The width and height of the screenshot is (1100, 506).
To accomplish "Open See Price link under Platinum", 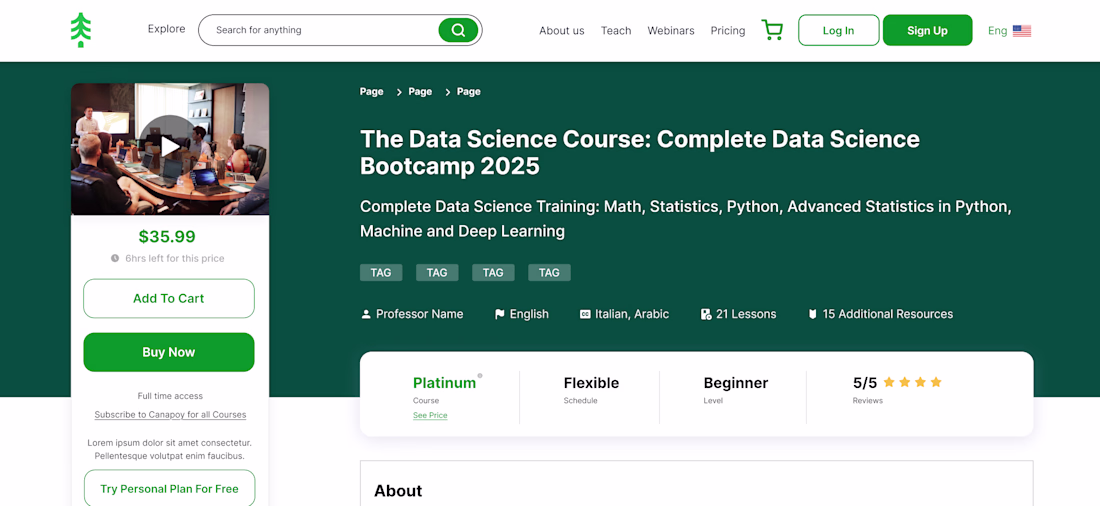I will [x=430, y=416].
